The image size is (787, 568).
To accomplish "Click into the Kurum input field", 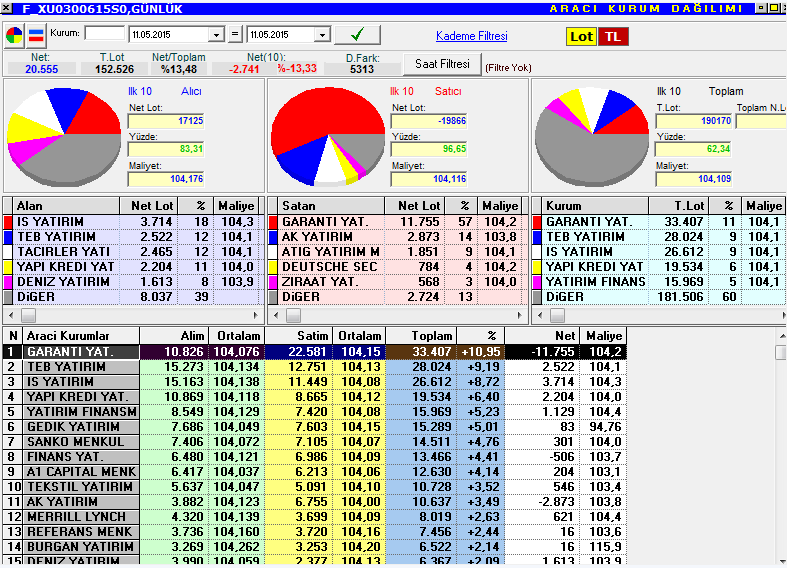I will 104,34.
